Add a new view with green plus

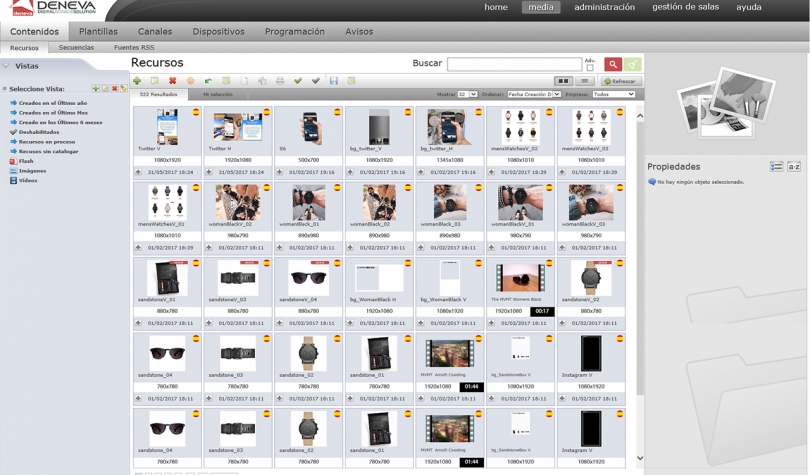(96, 89)
